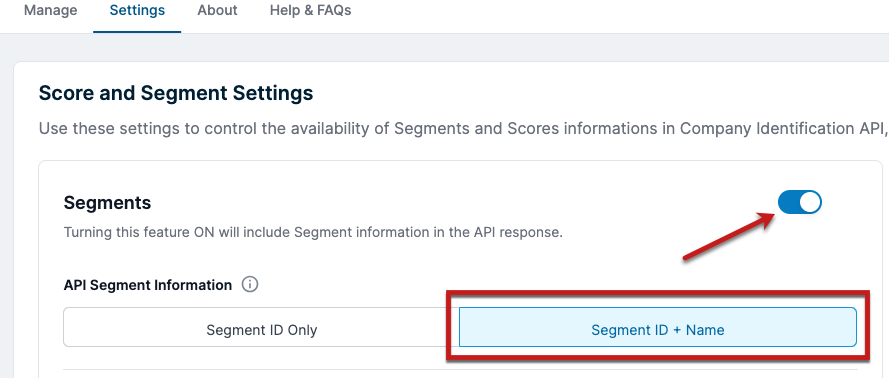Click the 'Turning this feature ON' description text
Screen dimensions: 889x378
point(313,233)
